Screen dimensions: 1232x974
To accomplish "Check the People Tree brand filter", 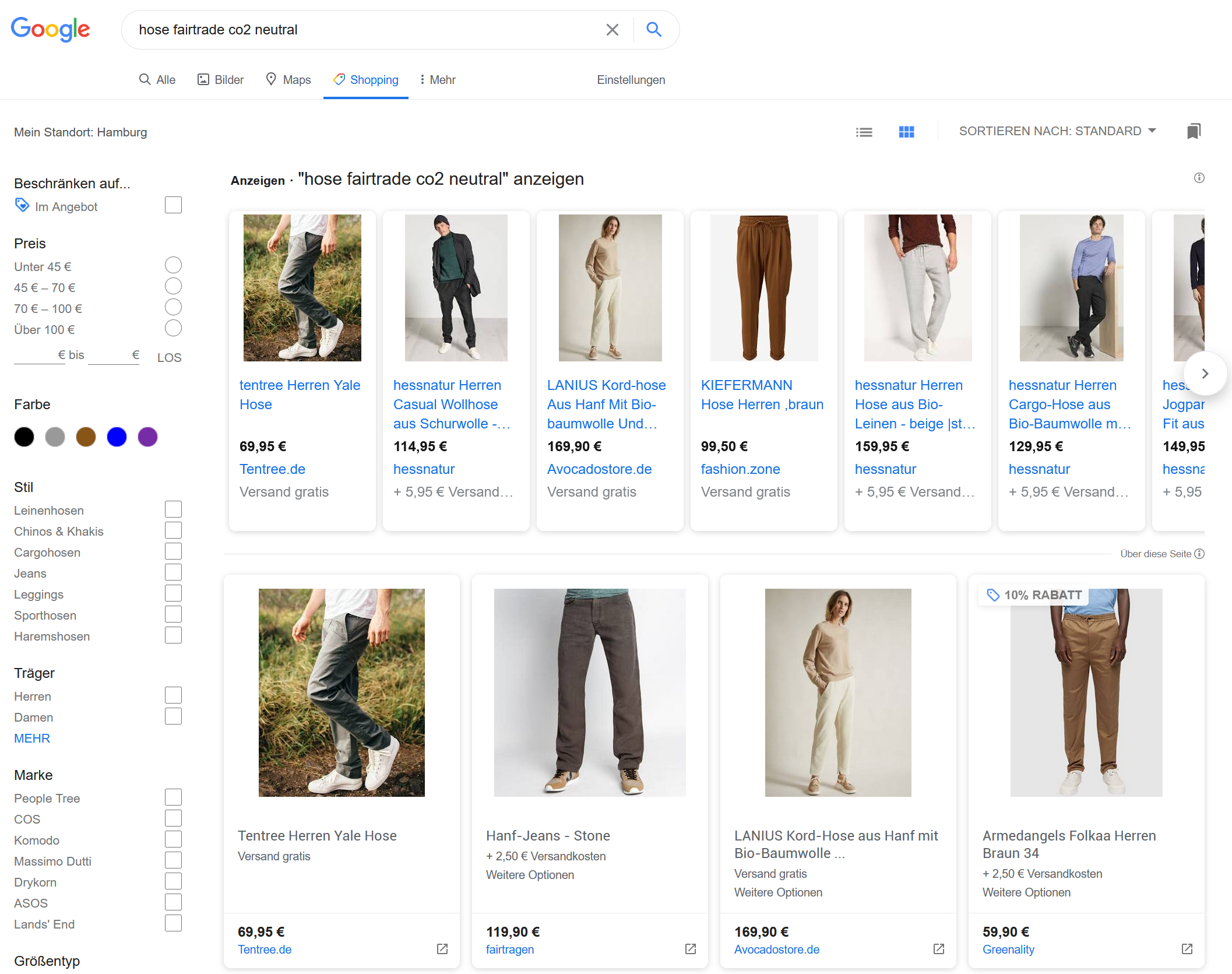I will point(173,797).
